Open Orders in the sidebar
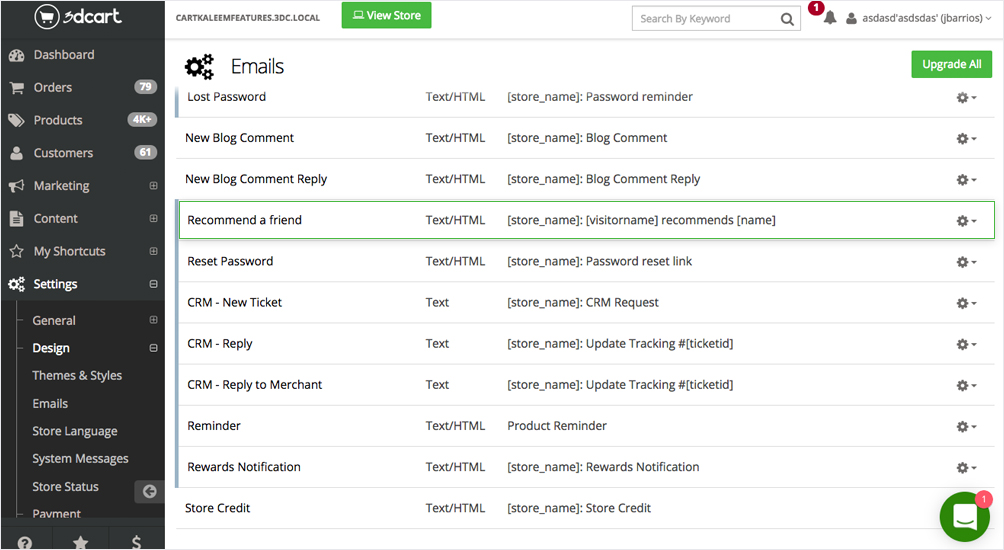This screenshot has width=1004, height=550. [53, 88]
